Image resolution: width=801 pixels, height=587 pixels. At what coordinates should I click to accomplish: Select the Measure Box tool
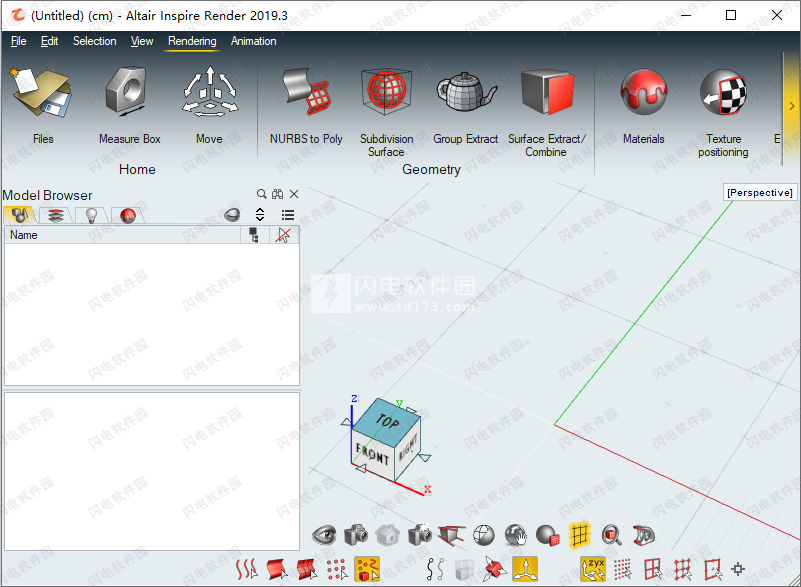(x=129, y=105)
